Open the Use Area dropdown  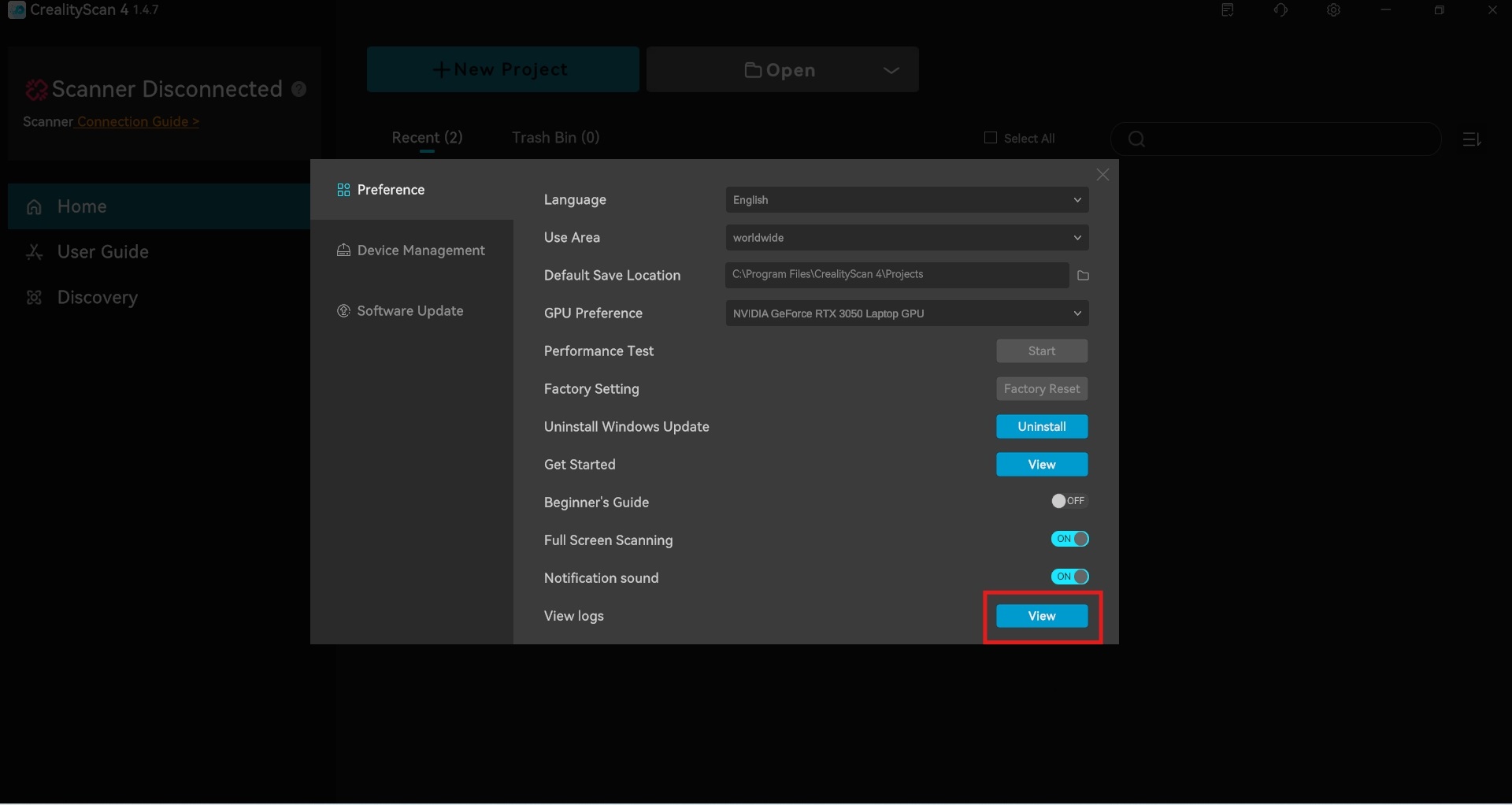tap(906, 238)
